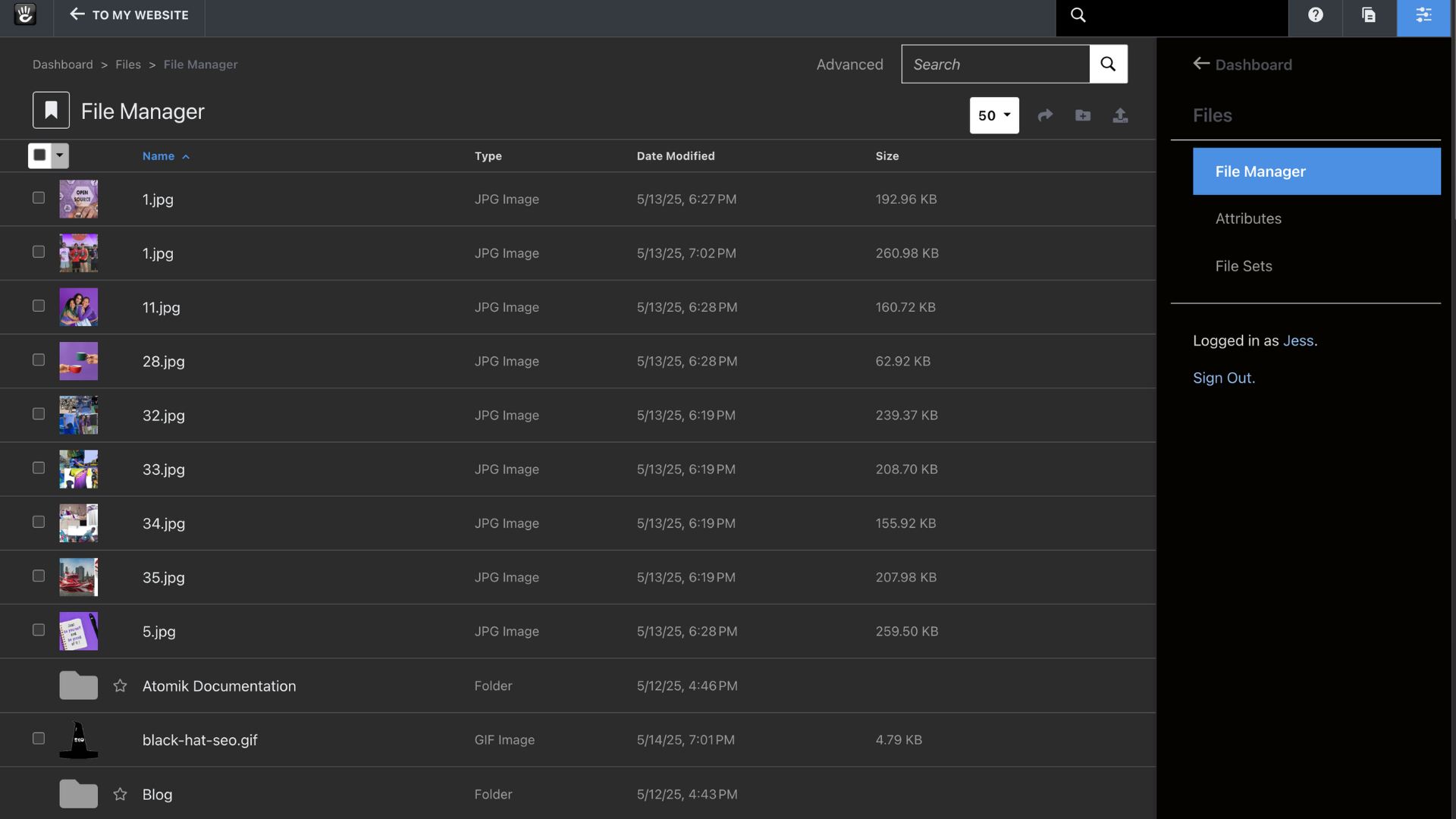Check the checkbox for 11.jpg
The width and height of the screenshot is (1456, 819).
(39, 306)
